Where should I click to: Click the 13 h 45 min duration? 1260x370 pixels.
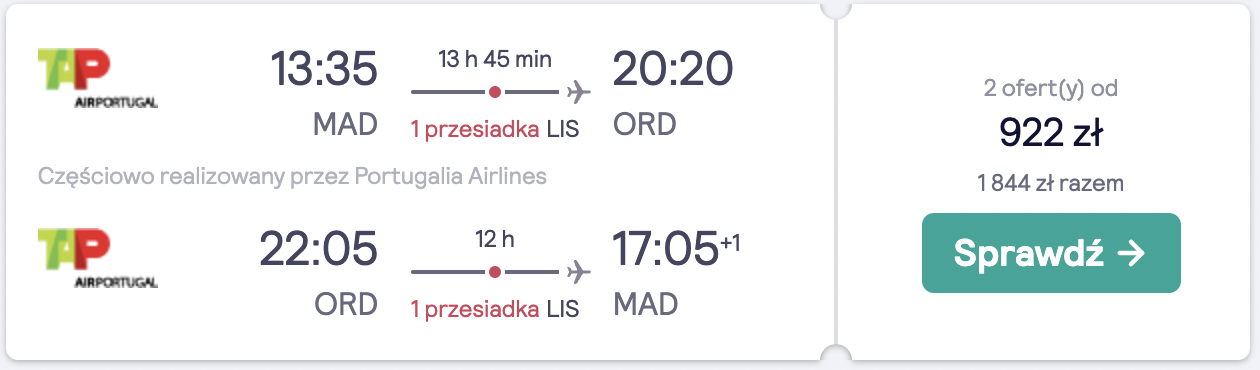coord(495,58)
